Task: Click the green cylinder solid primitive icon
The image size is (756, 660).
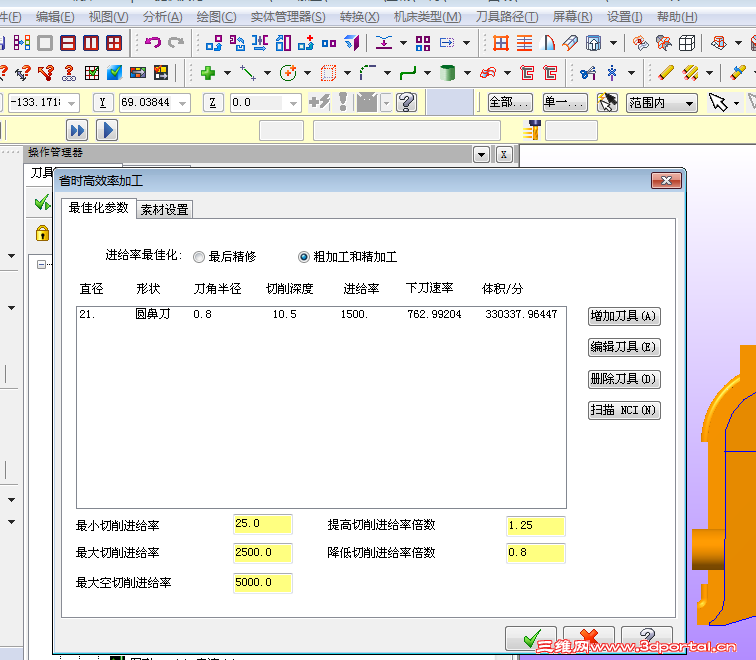Action: click(x=447, y=73)
